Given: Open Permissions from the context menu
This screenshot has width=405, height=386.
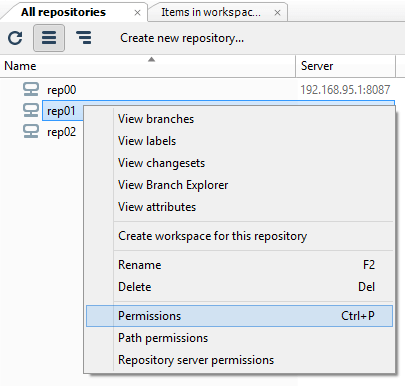Looking at the screenshot, I should coord(239,316).
